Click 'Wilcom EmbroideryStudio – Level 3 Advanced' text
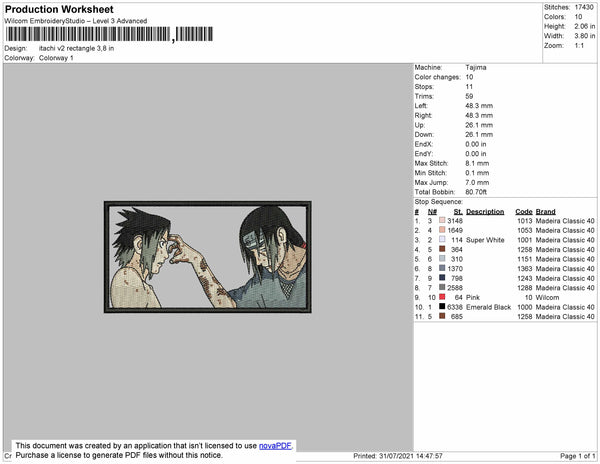The height and width of the screenshot is (464, 600). tap(76, 21)
